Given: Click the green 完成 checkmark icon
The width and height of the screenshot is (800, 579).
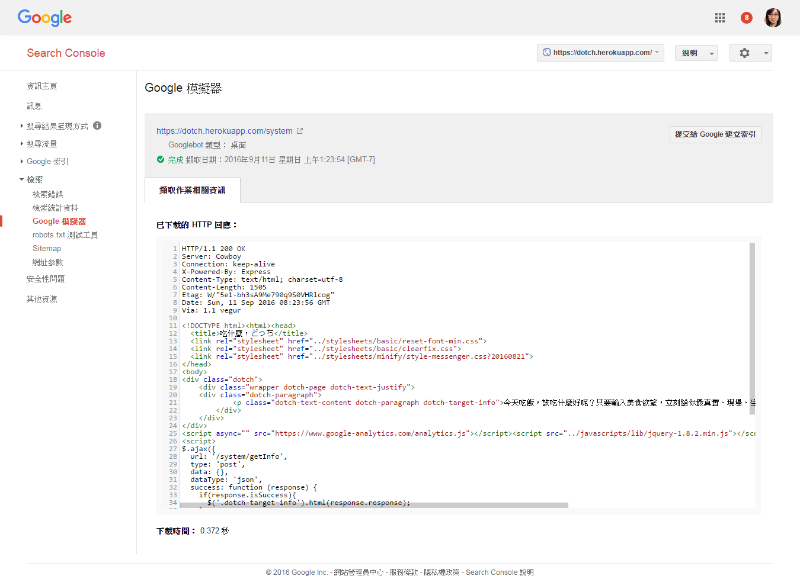Looking at the screenshot, I should 160,160.
